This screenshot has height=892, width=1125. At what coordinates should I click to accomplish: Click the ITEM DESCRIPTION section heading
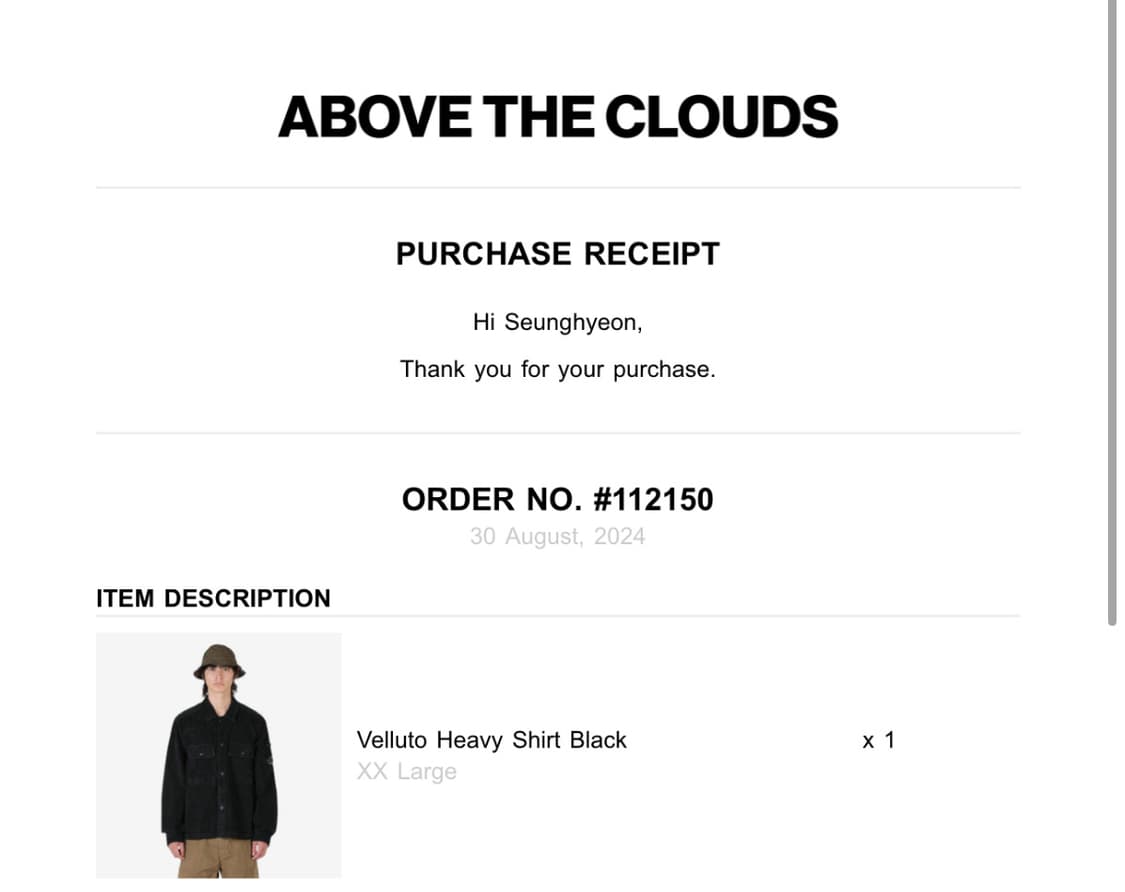(213, 598)
